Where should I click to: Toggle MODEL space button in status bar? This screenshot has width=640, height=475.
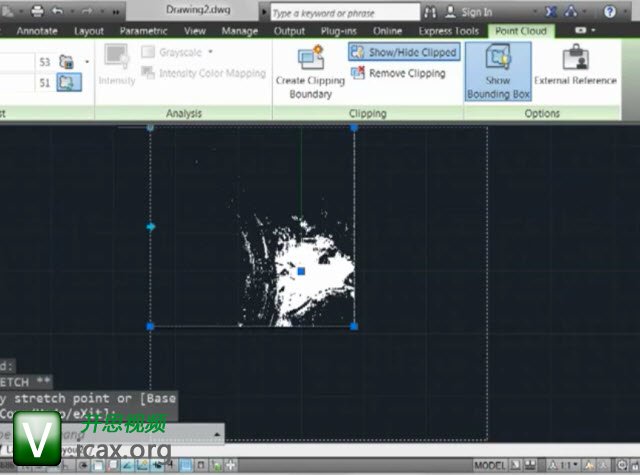490,466
